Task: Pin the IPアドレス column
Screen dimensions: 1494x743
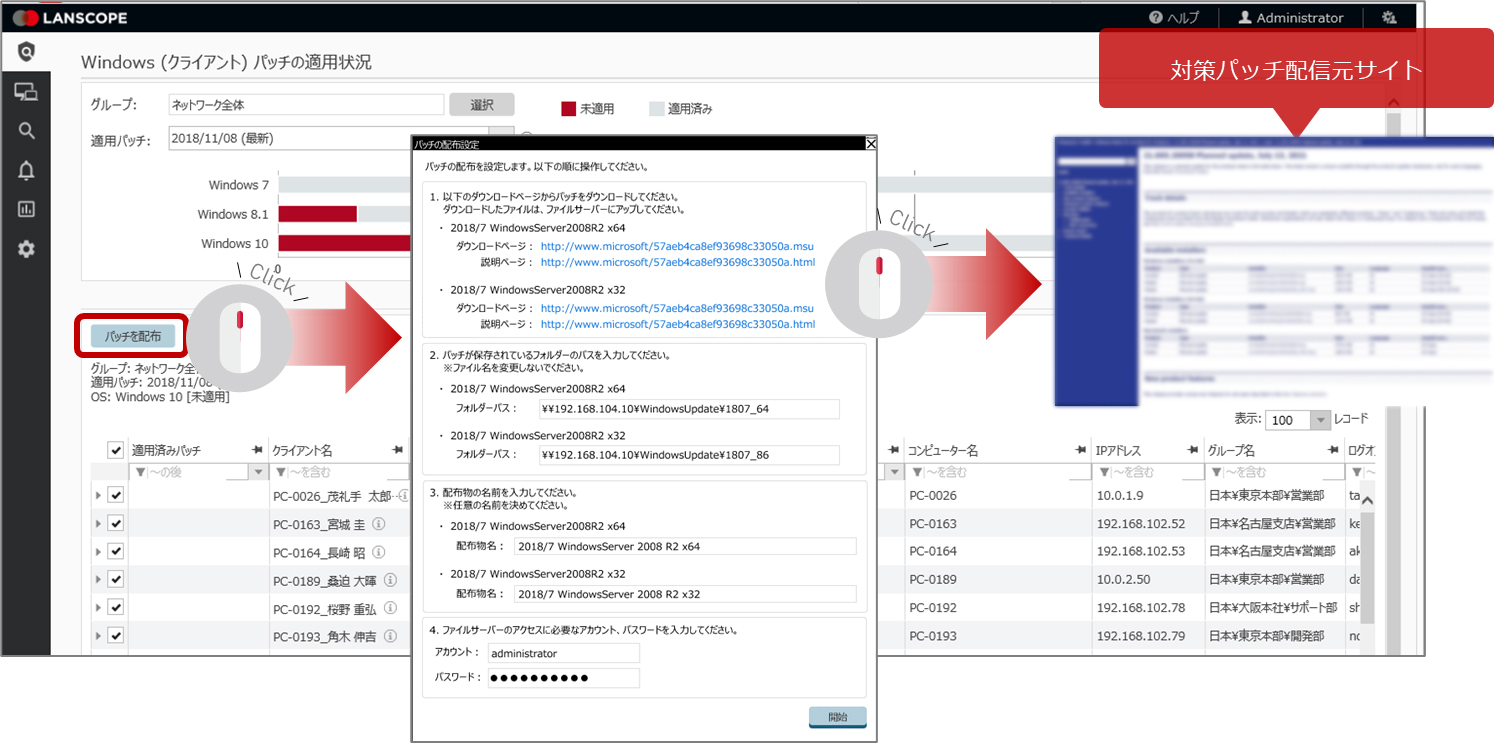Action: (1193, 450)
